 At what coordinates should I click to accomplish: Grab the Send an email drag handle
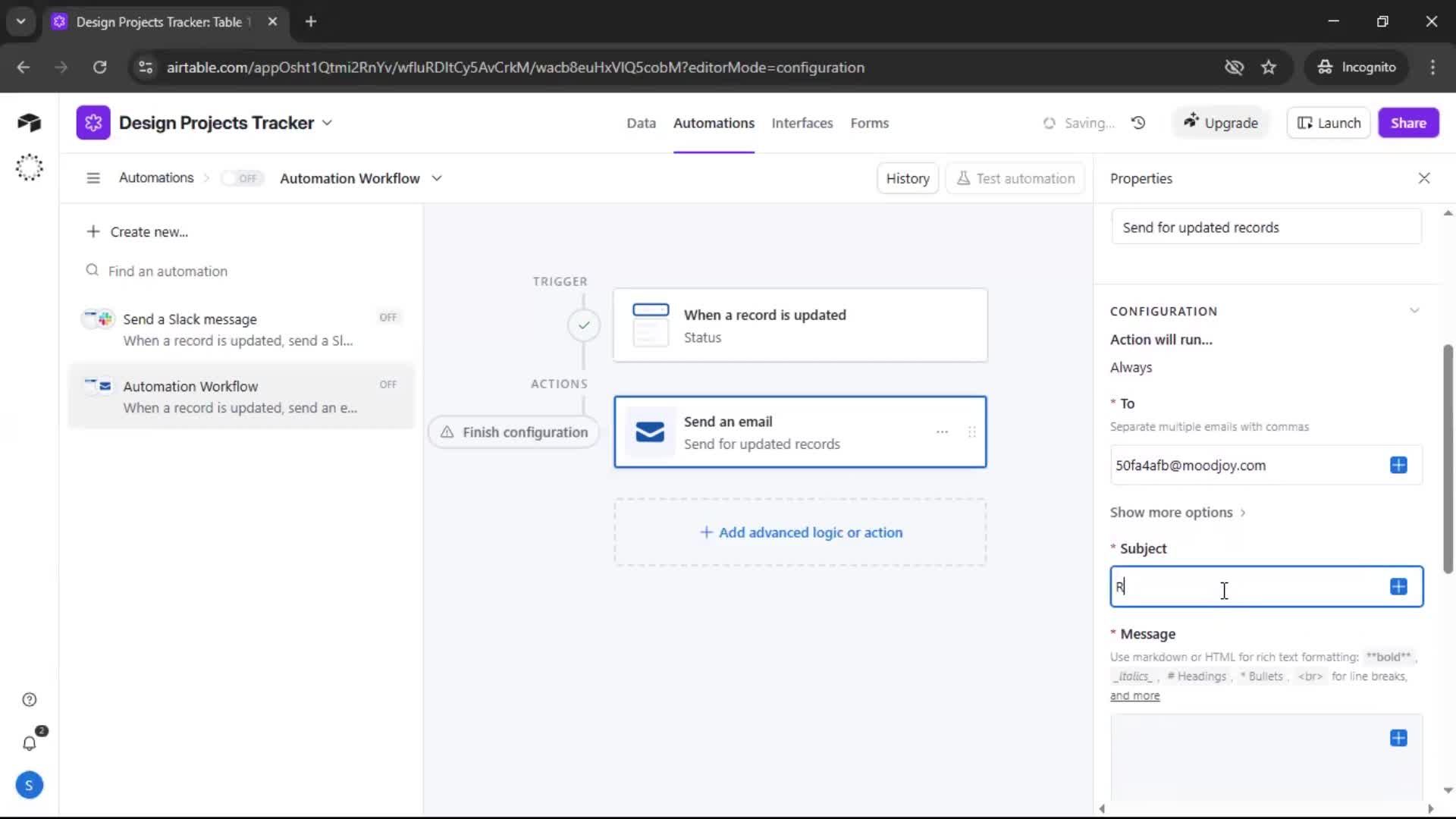[x=971, y=432]
